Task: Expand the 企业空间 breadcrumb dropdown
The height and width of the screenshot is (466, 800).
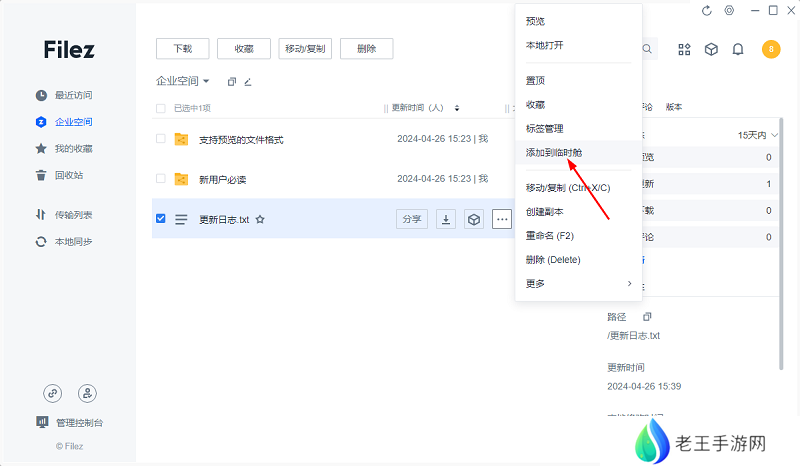Action: pos(206,81)
